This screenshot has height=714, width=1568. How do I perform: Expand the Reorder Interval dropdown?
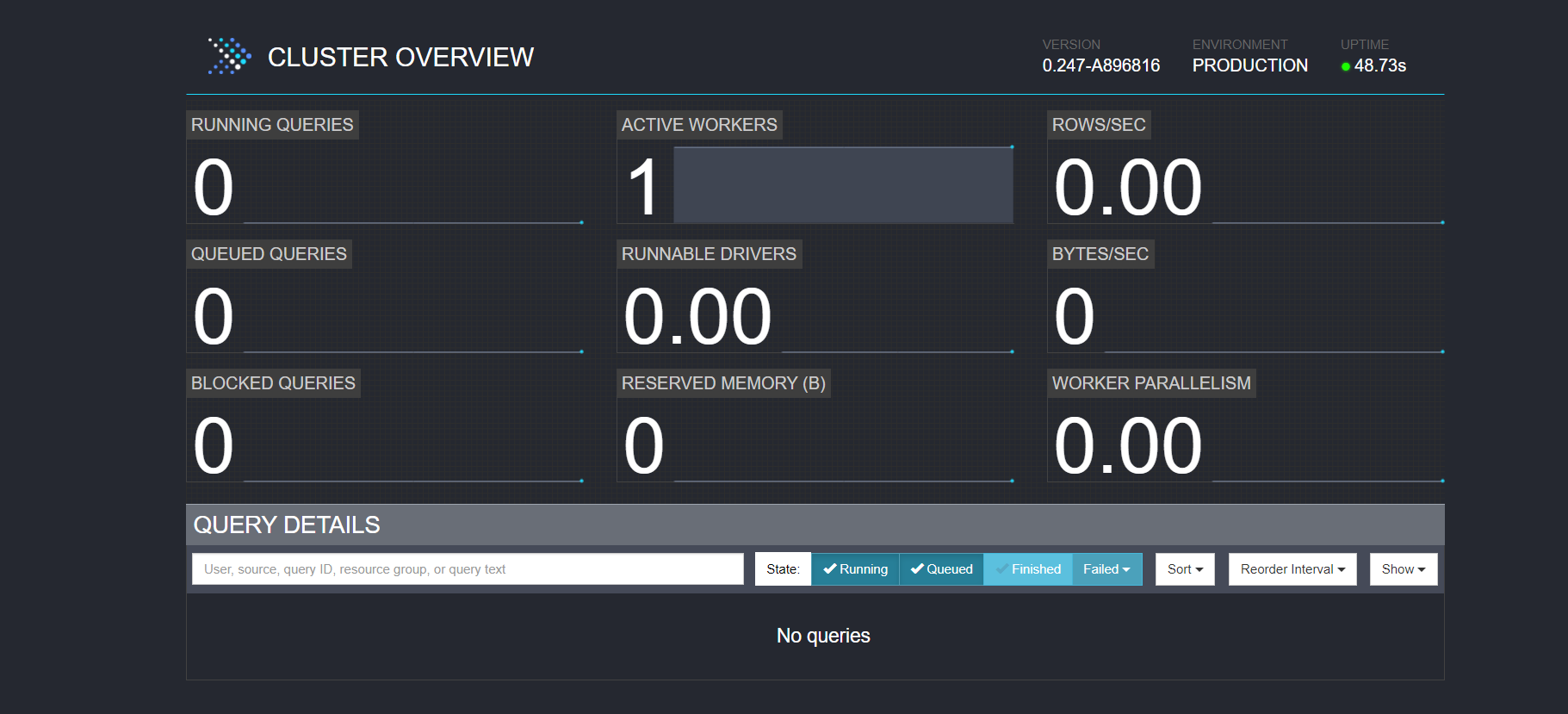(x=1292, y=569)
